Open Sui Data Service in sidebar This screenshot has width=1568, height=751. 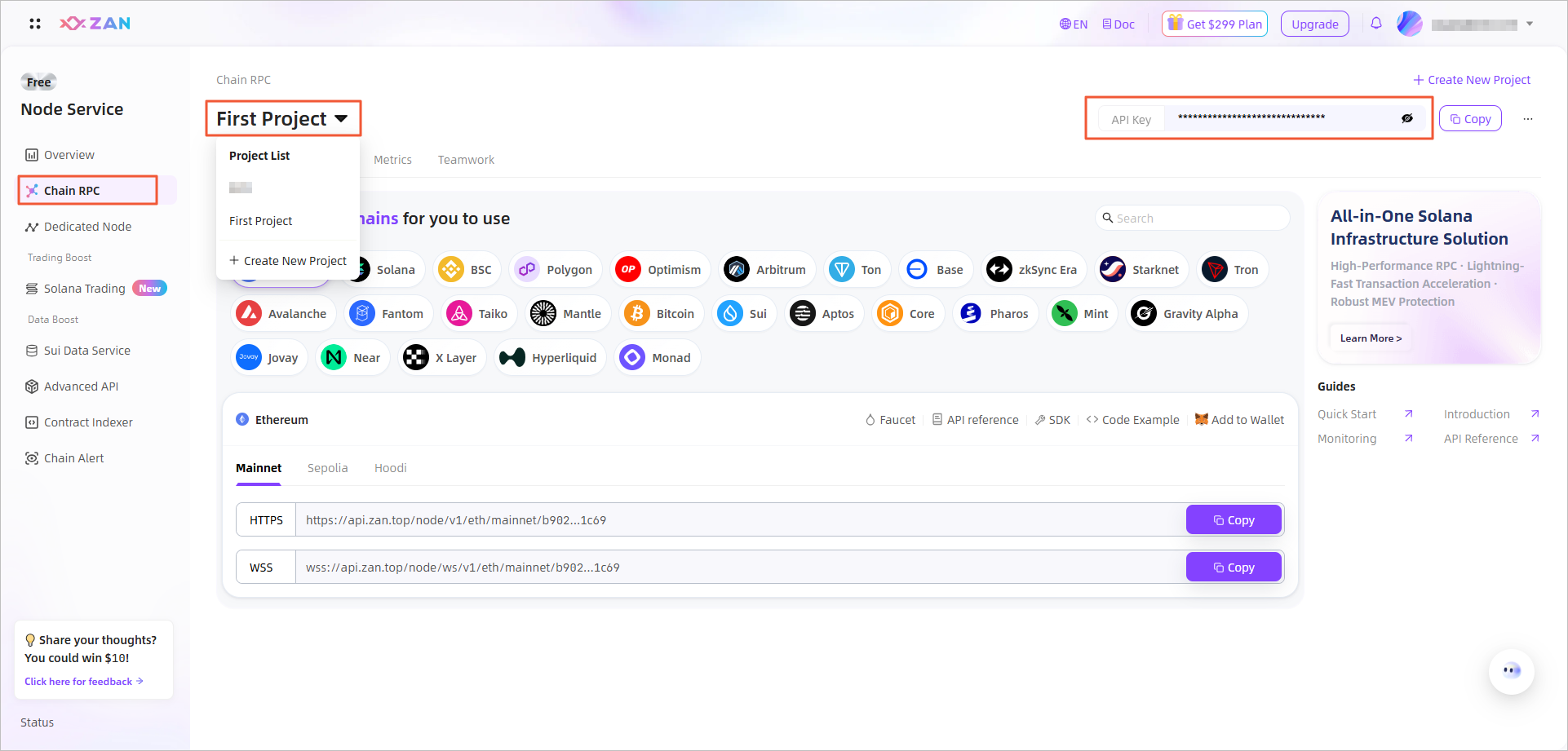coord(78,351)
